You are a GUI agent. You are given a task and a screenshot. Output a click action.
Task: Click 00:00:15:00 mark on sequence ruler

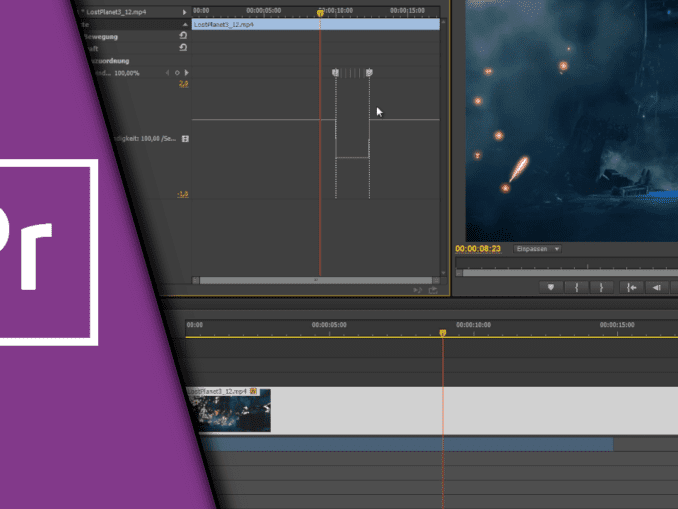(x=617, y=325)
